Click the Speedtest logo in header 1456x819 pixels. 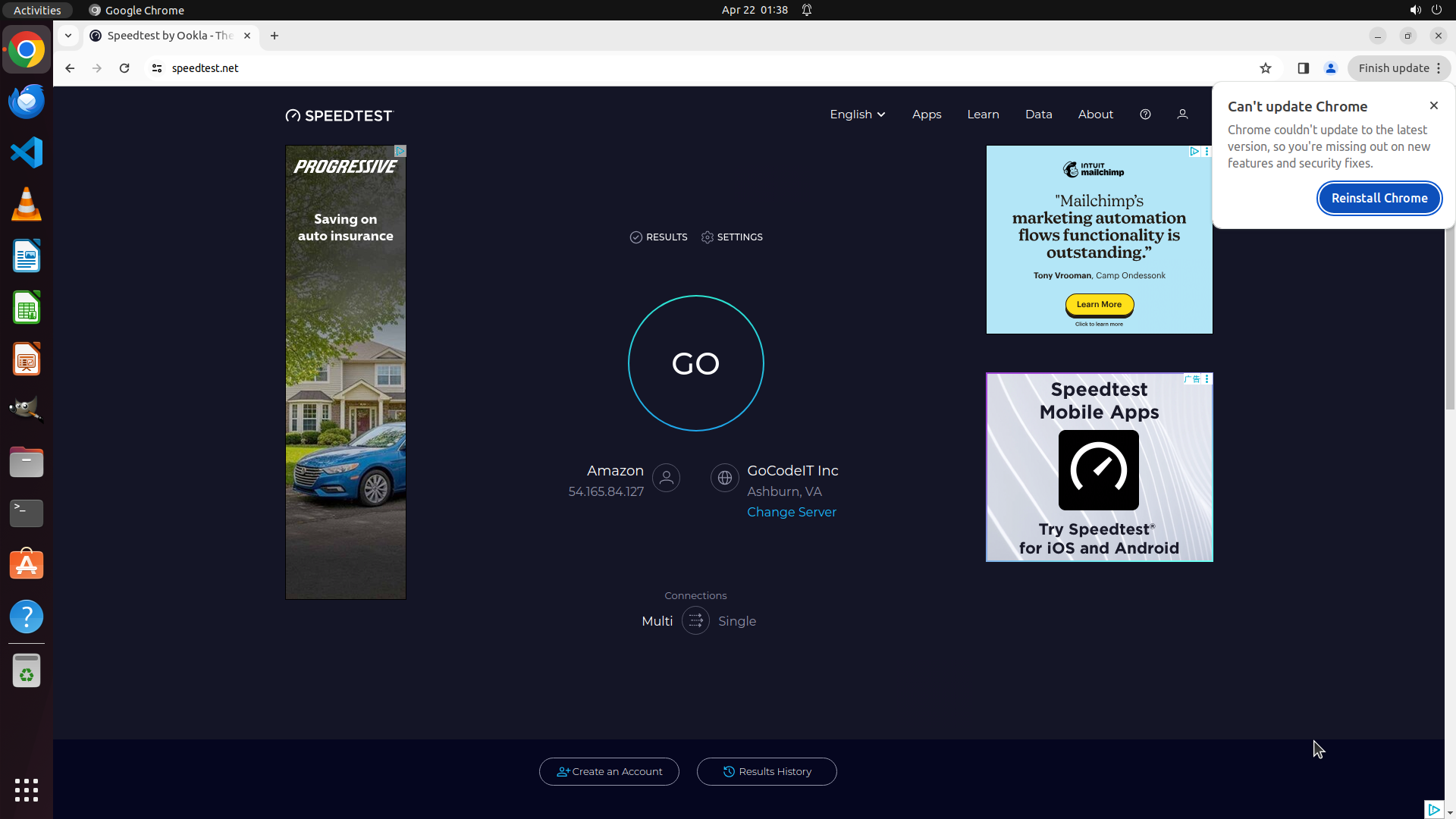339,115
